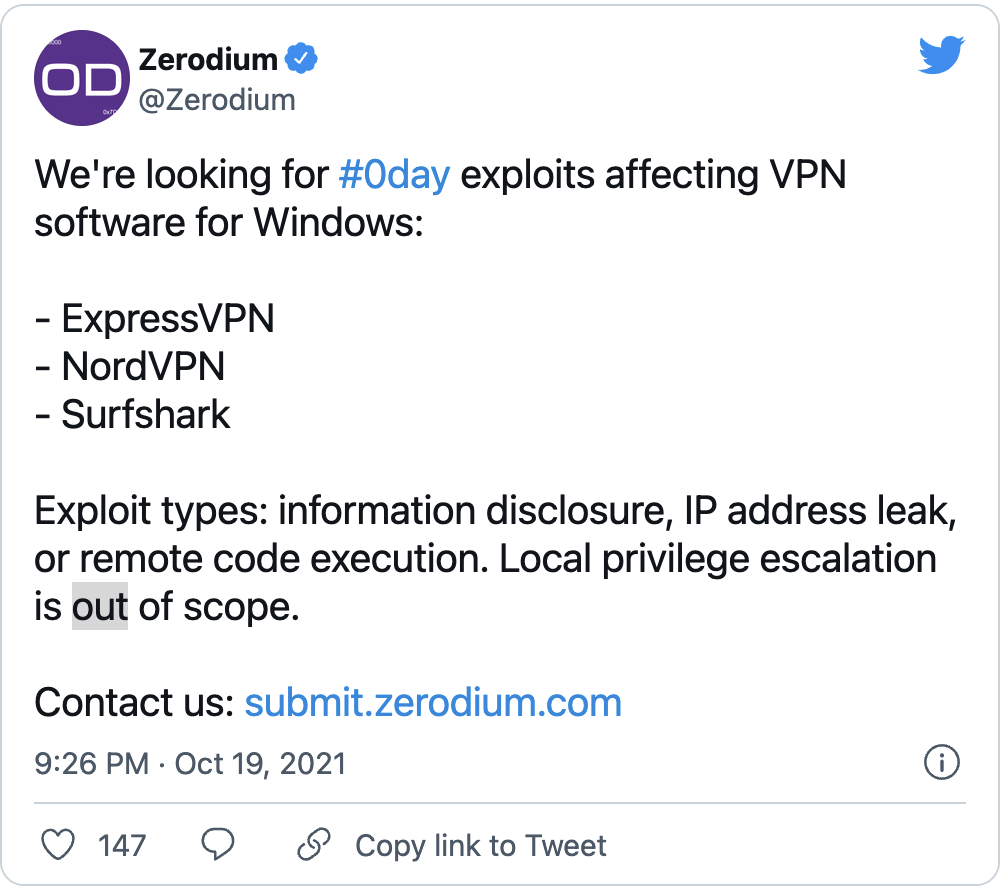Screen dimensions: 1004x888
Task: Open the Twitter info circle icon
Action: (x=941, y=764)
